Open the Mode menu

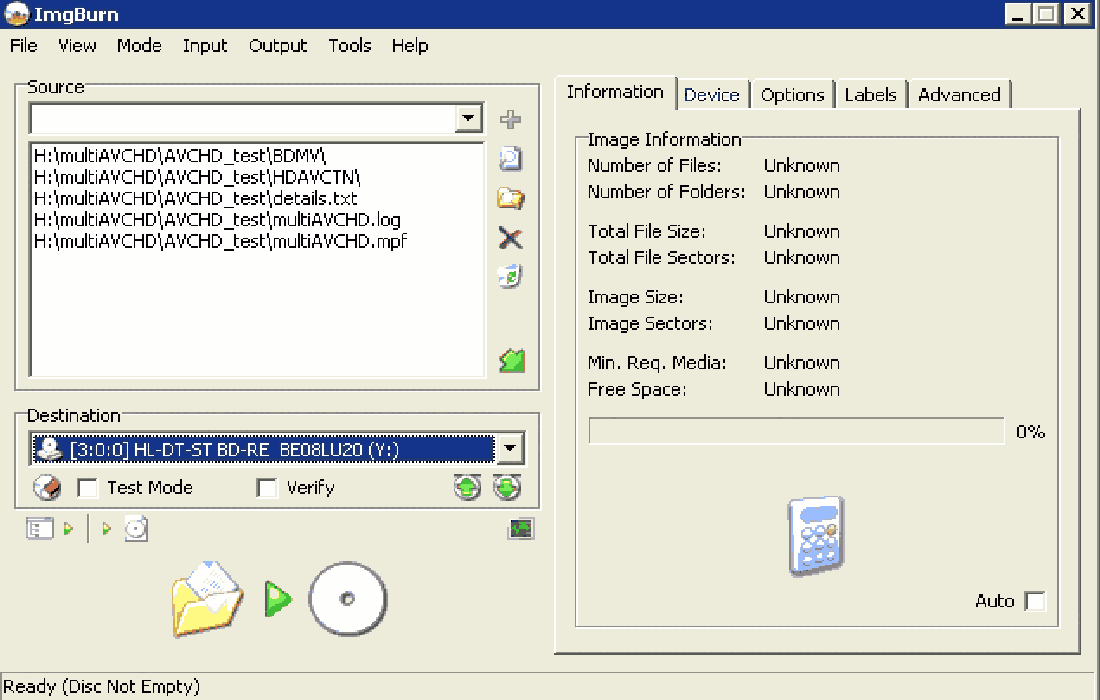139,46
